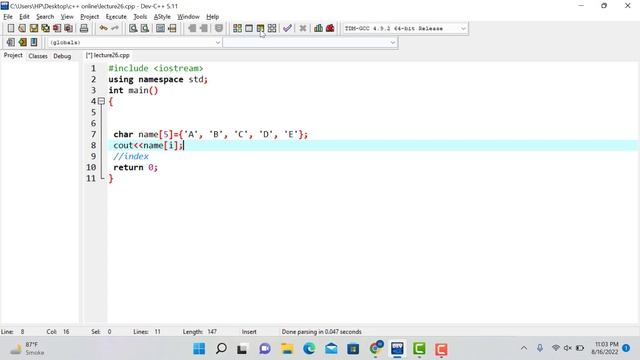
Task: Open the View menu
Action: [x=67, y=17]
